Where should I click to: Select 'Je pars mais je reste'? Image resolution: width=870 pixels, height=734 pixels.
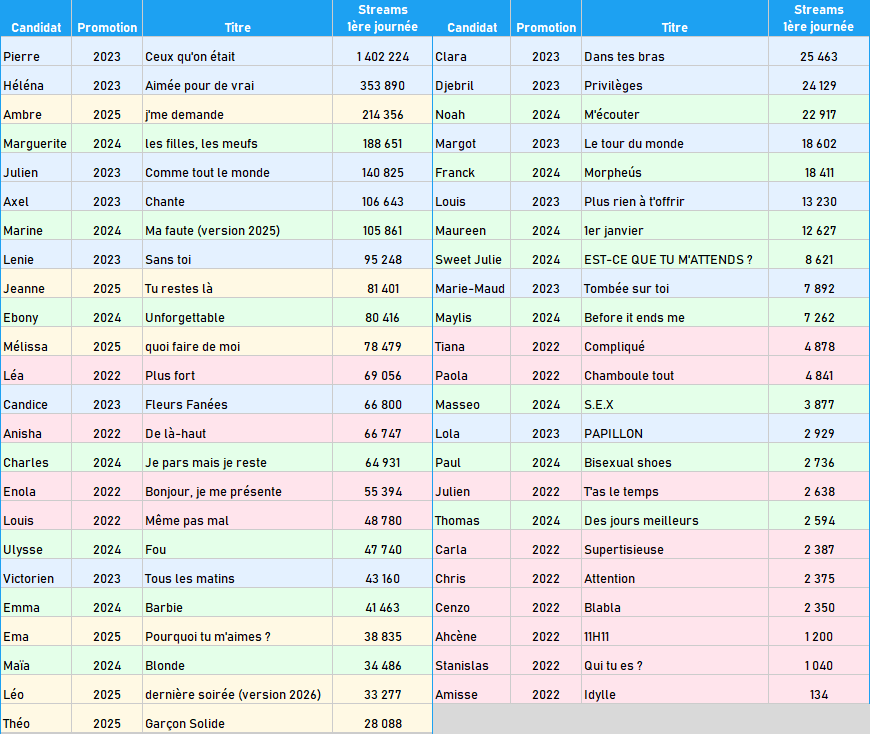[x=237, y=457]
